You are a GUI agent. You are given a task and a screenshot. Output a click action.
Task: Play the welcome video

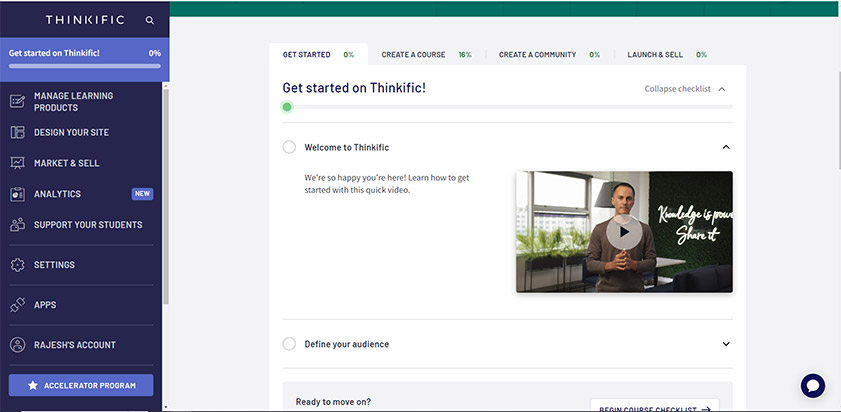tap(624, 232)
